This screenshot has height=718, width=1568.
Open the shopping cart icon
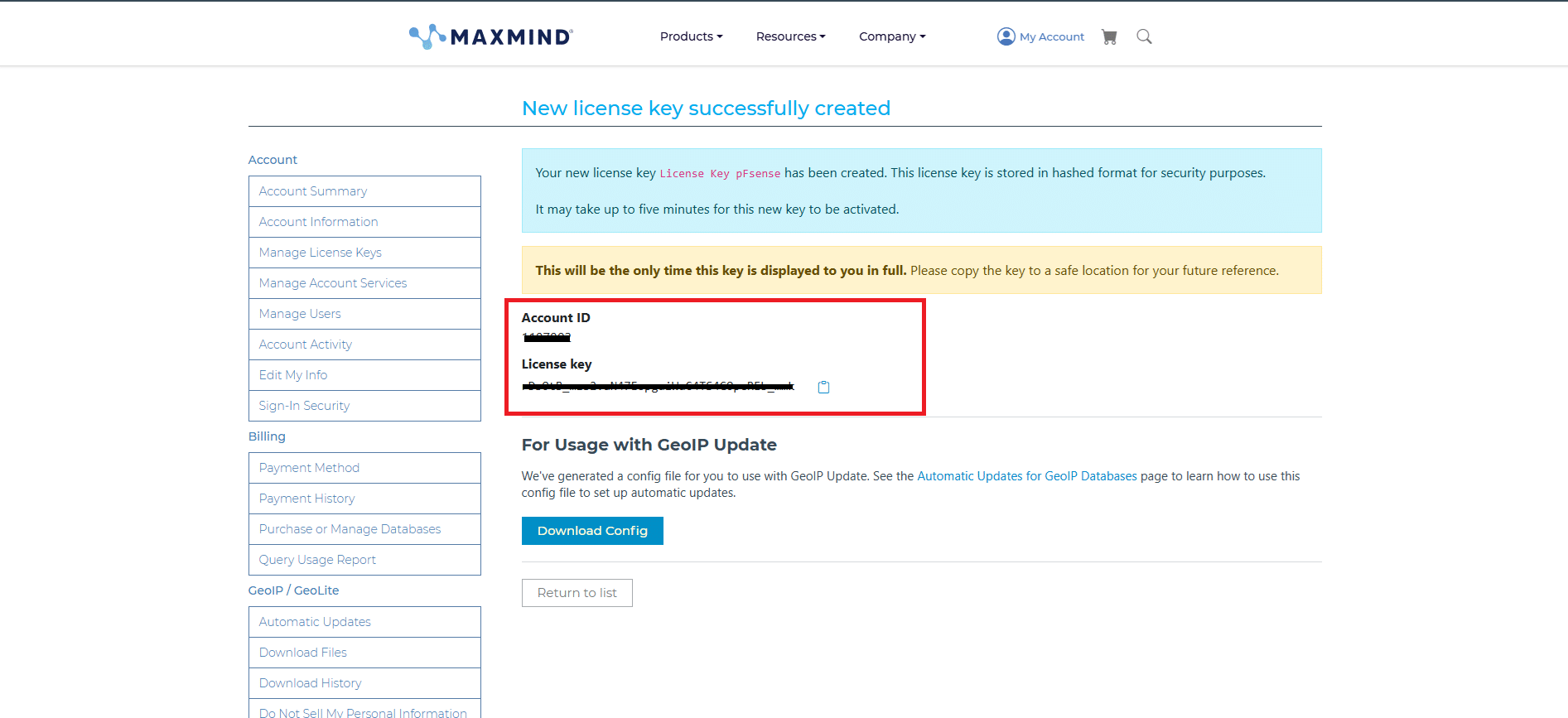tap(1109, 36)
